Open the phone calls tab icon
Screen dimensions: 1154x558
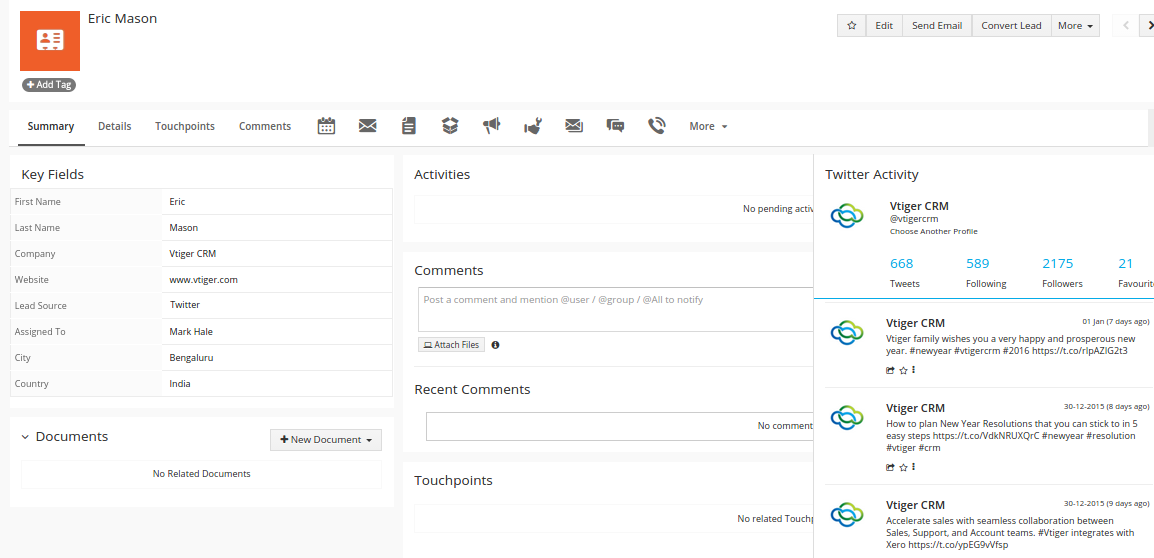click(656, 126)
